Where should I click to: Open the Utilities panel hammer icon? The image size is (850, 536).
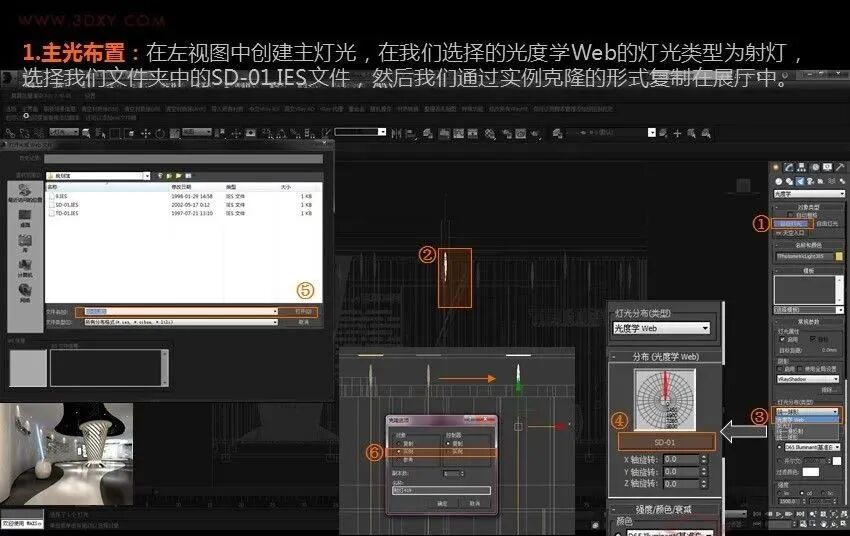(840, 167)
